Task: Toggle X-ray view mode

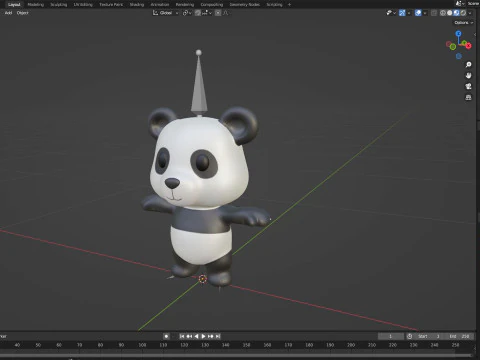Action: point(434,13)
